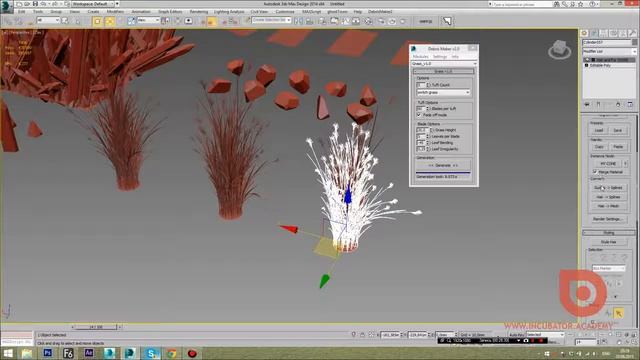This screenshot has width=640, height=360.
Task: Click the yellow rectangular selection region icon
Action: (x=97, y=21)
